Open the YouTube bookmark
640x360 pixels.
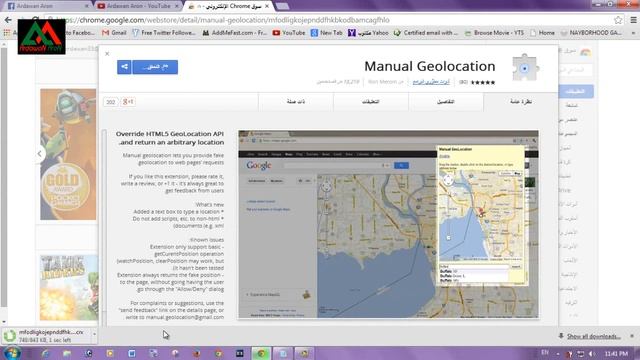[289, 33]
